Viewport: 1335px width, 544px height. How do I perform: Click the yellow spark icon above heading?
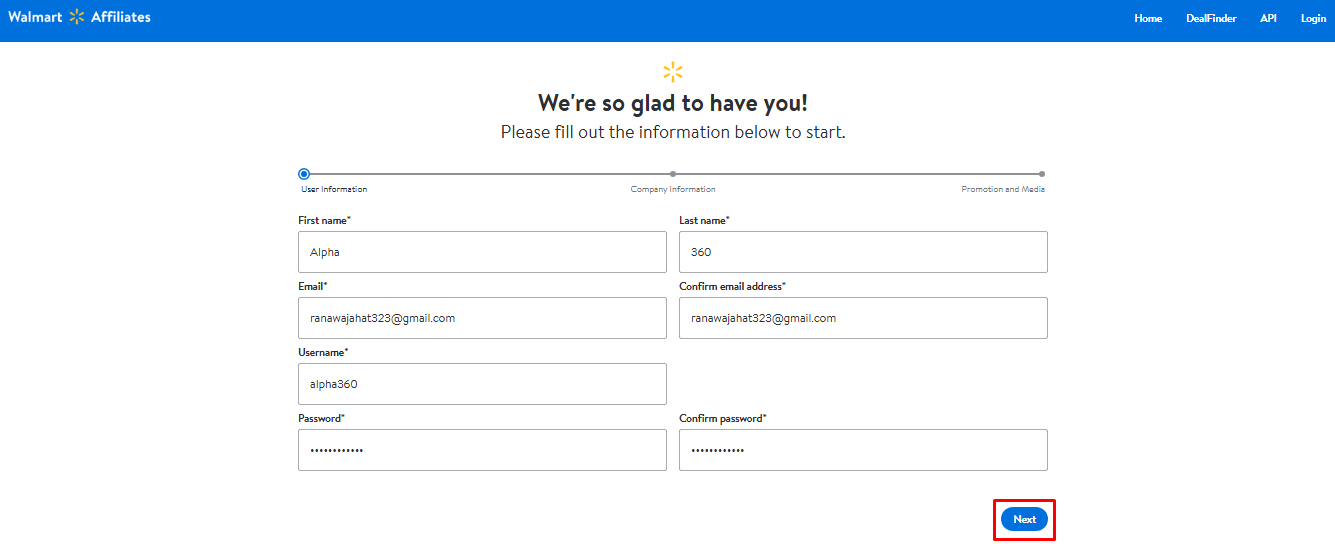[673, 72]
